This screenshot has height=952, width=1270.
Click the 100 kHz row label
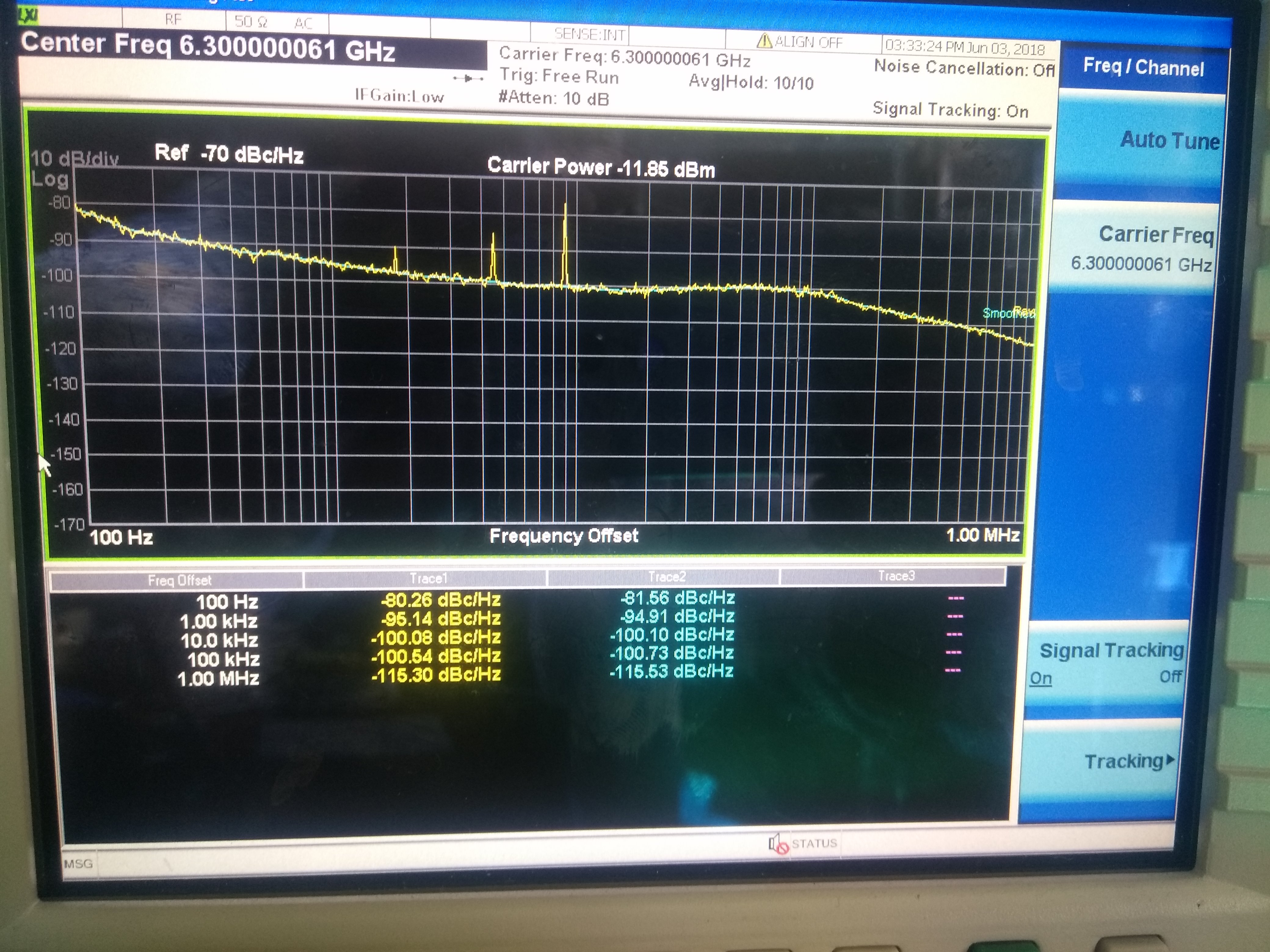[223, 659]
